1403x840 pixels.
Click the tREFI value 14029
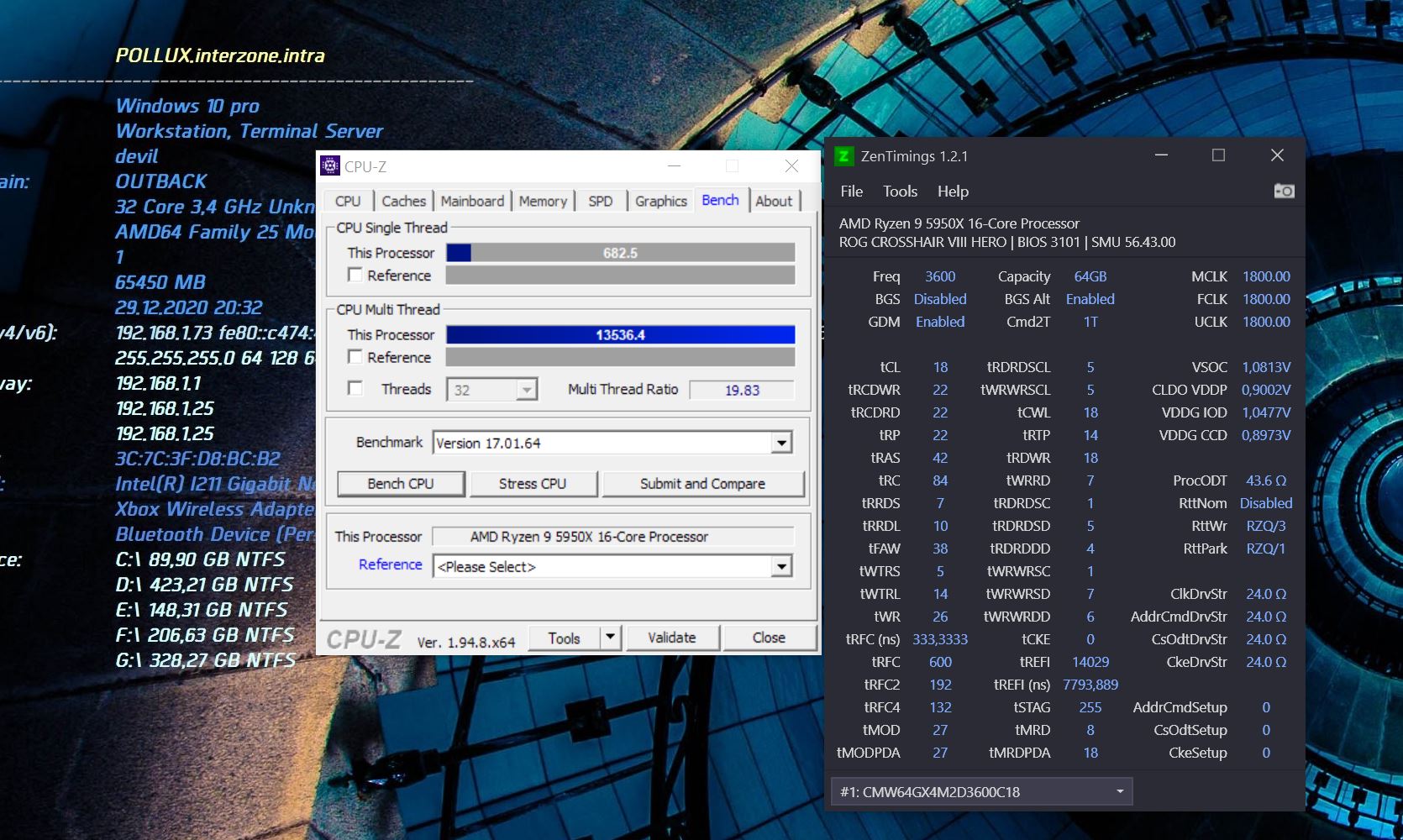coord(1090,662)
